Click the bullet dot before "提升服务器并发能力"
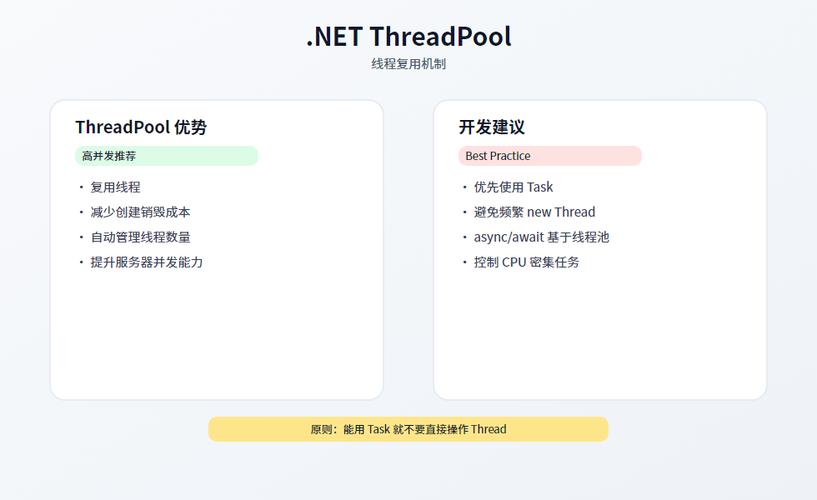The height and width of the screenshot is (500, 817). pos(80,262)
